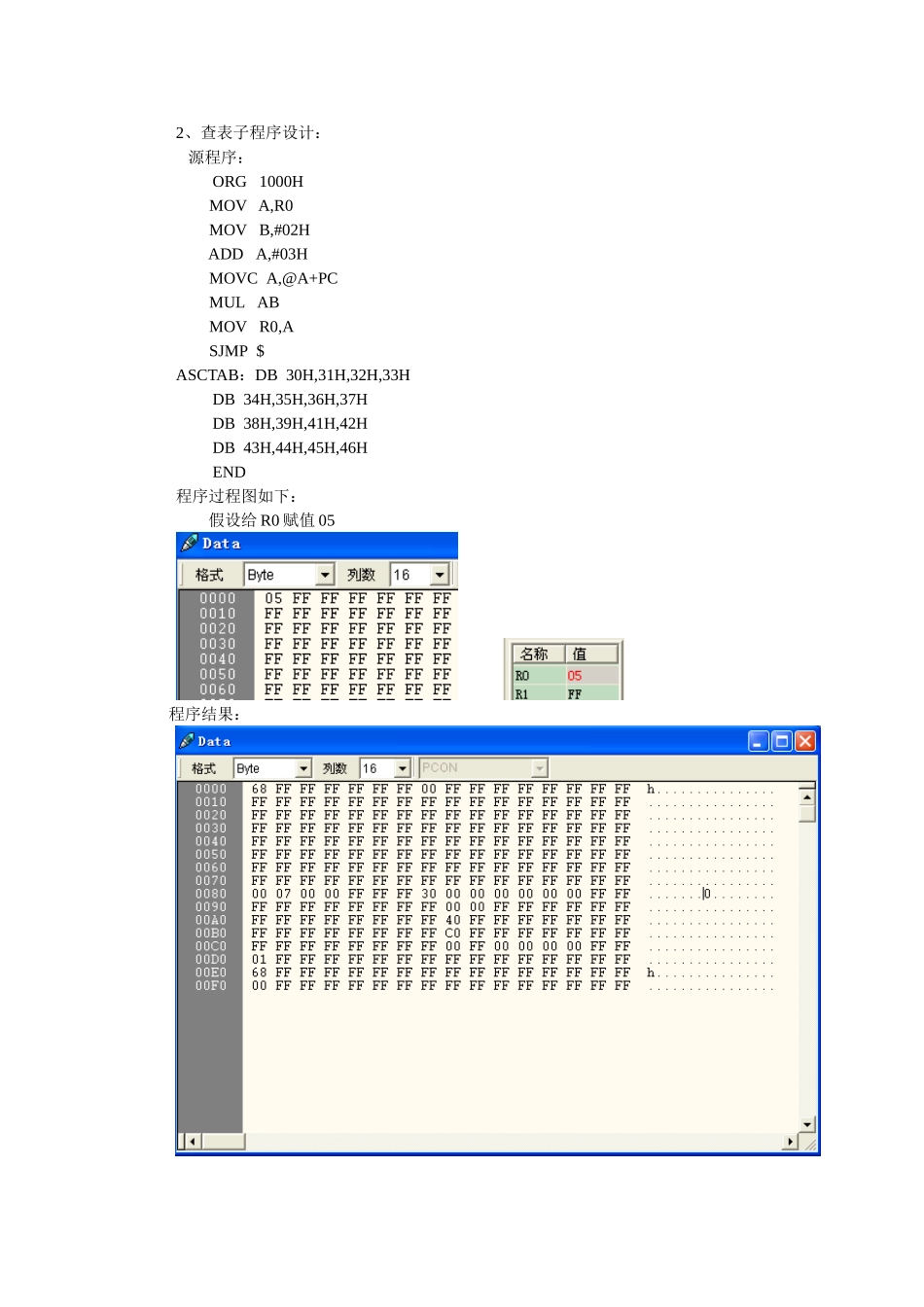
Task: Click the vertical scrollbar down arrow
Action: pyautogui.click(x=807, y=1124)
